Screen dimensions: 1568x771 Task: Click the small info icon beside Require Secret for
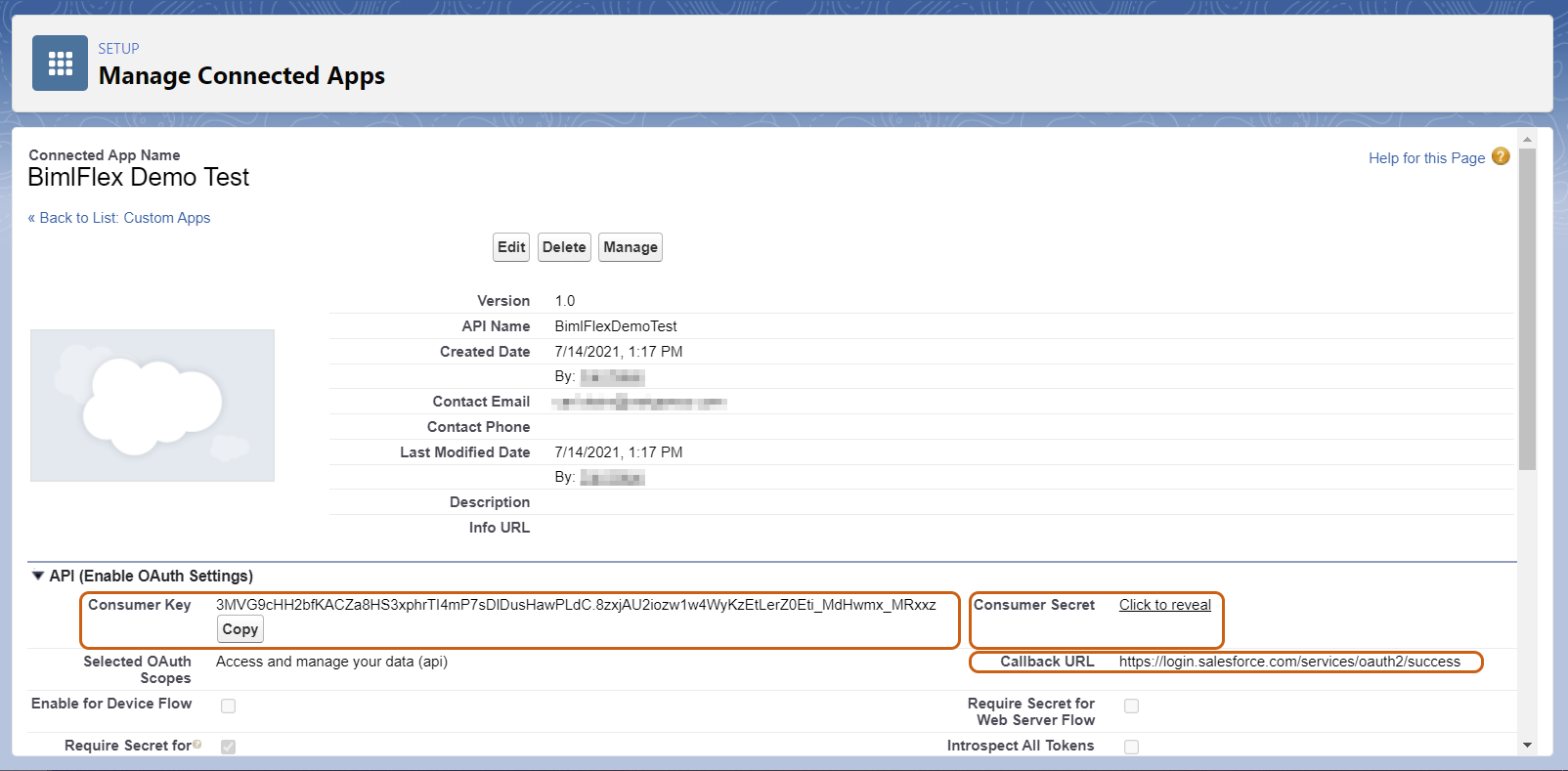[x=197, y=745]
